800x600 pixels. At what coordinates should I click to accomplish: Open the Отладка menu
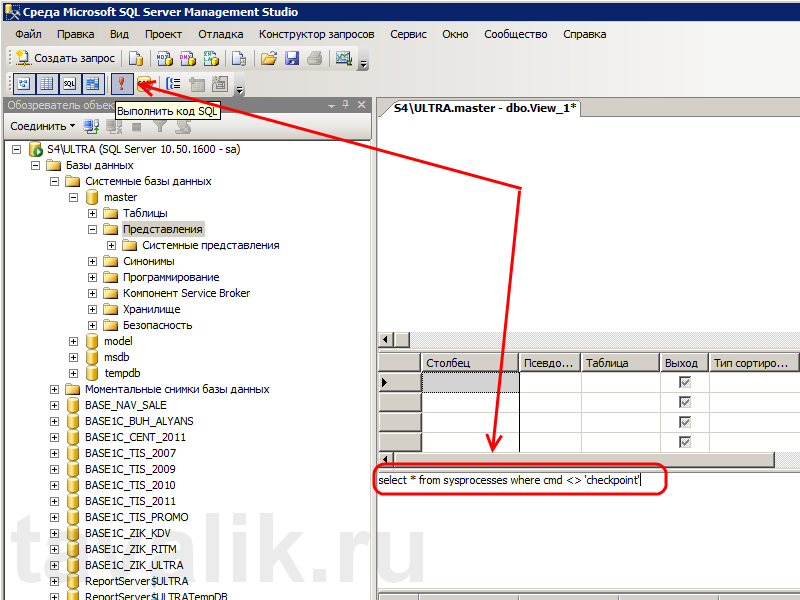220,34
